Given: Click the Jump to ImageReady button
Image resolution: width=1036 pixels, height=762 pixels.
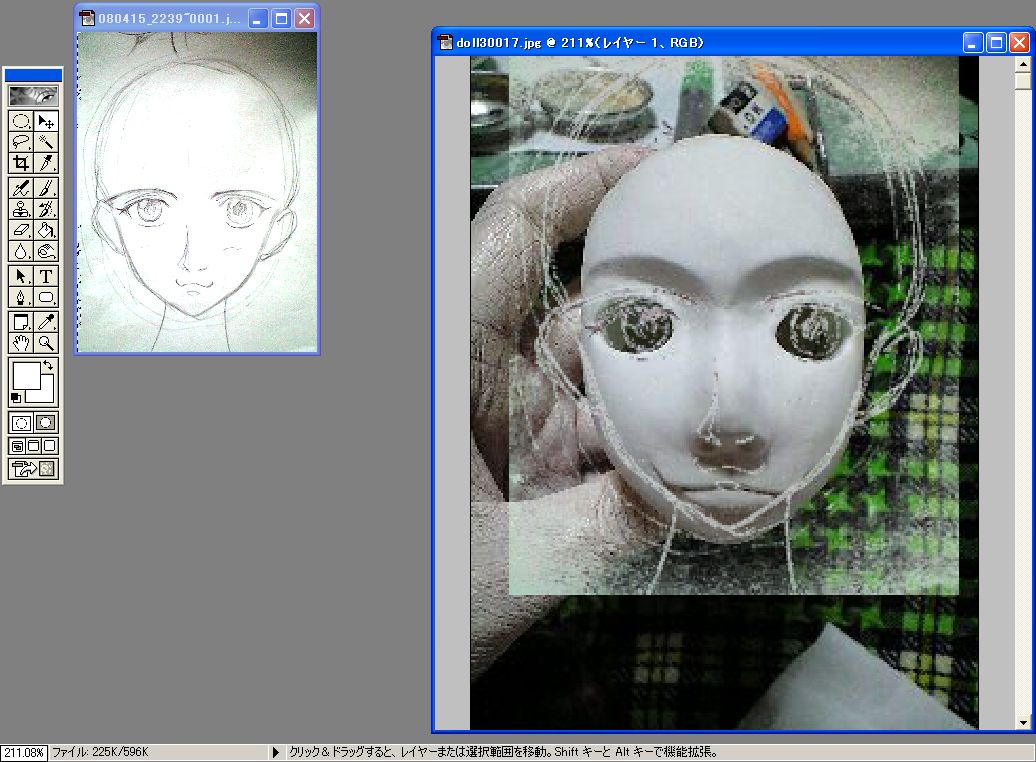Looking at the screenshot, I should pyautogui.click(x=33, y=468).
